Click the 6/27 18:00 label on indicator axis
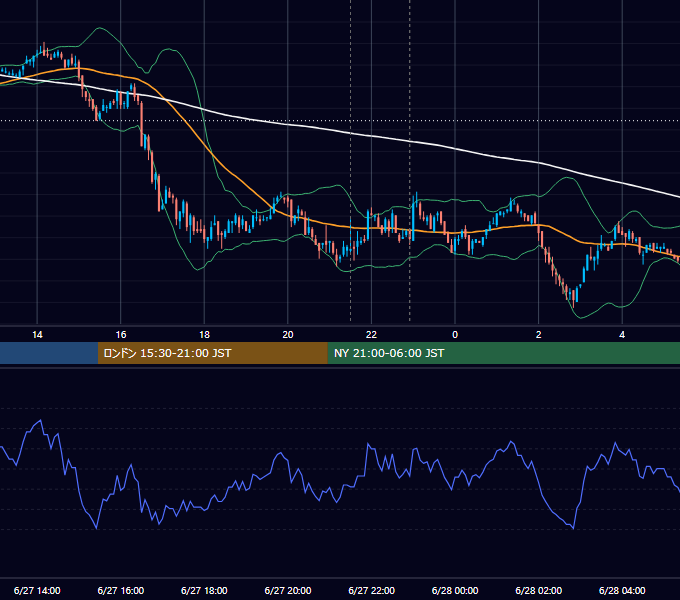 click(204, 590)
